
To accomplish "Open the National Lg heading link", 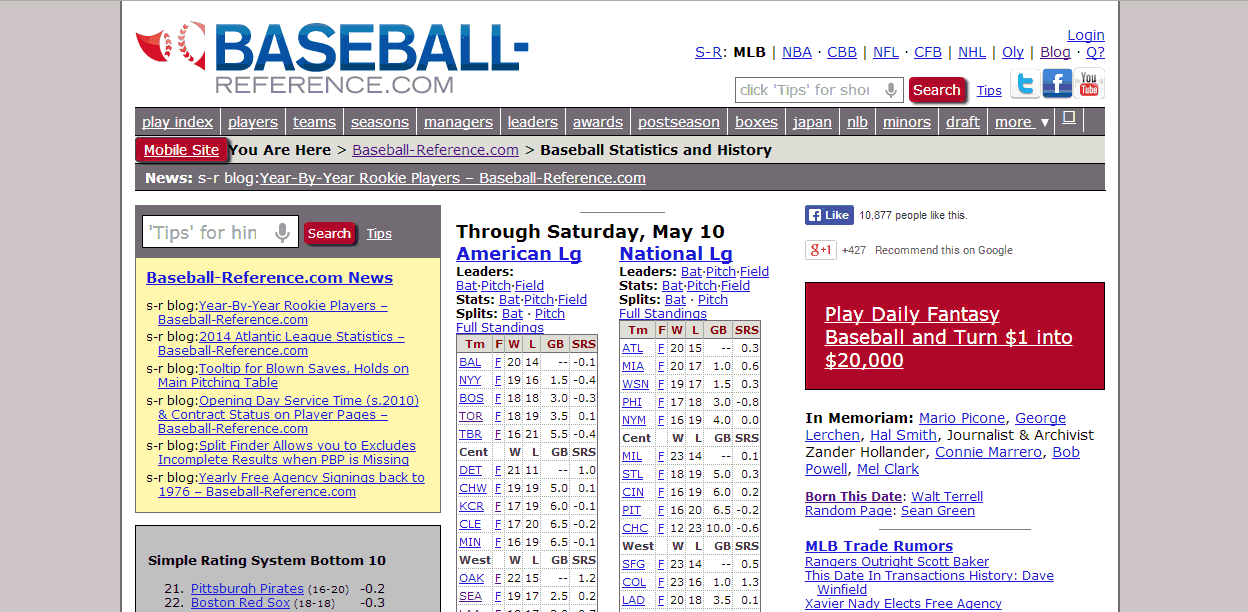I will click(x=676, y=254).
